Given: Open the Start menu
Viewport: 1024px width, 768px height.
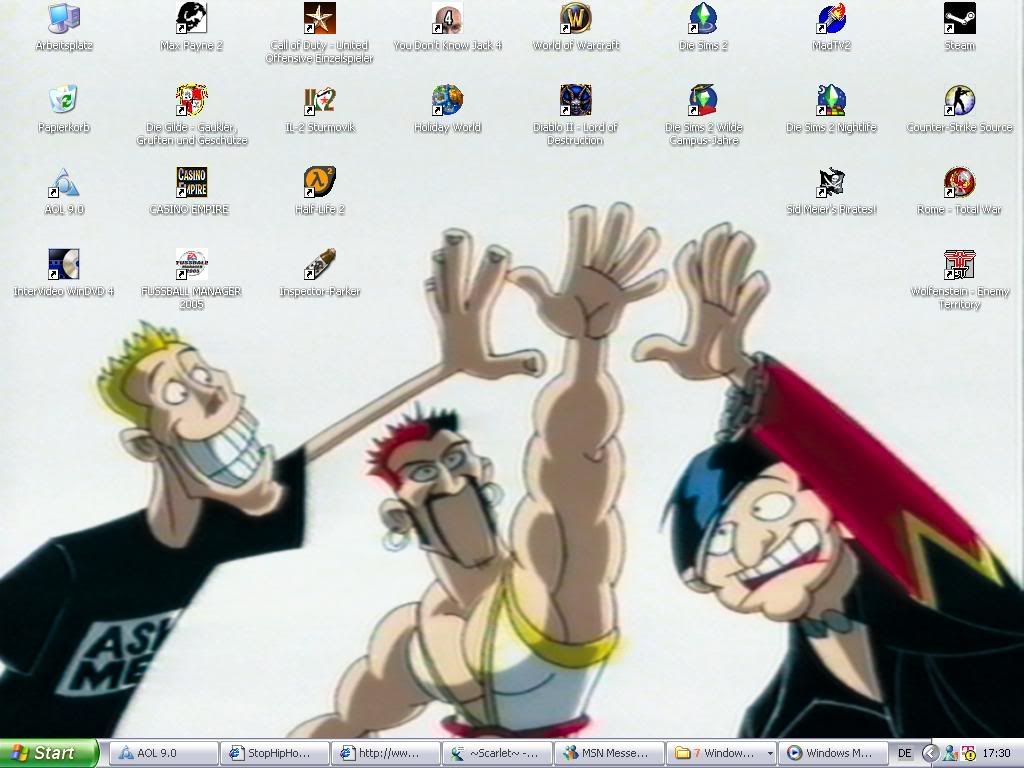Looking at the screenshot, I should [49, 753].
